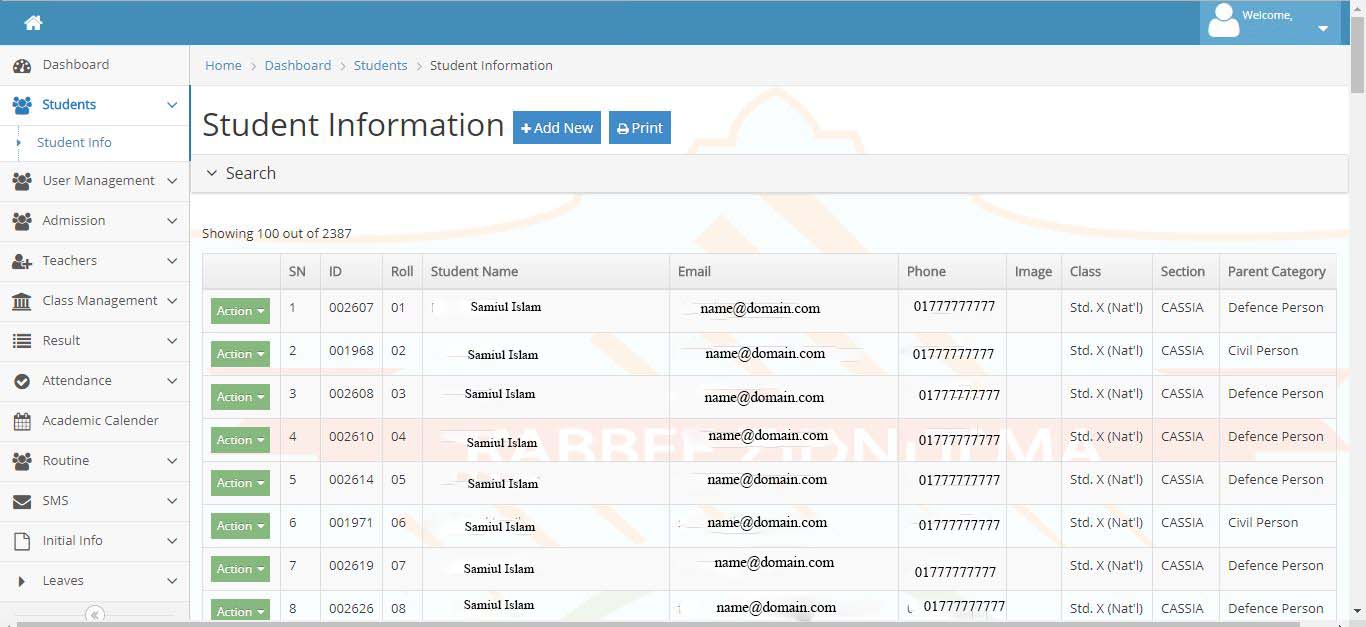Screen dimensions: 1366x627
Task: Click the Add New button
Action: [x=557, y=128]
